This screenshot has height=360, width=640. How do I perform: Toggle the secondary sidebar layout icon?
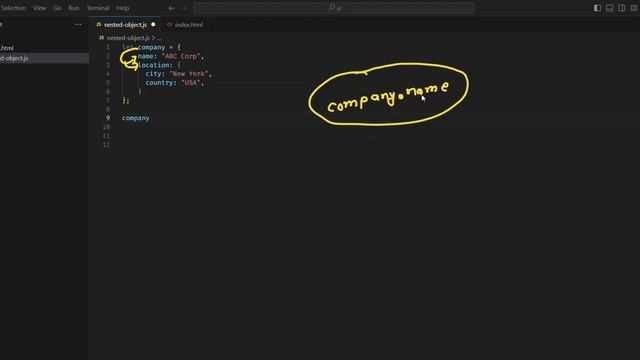point(622,8)
